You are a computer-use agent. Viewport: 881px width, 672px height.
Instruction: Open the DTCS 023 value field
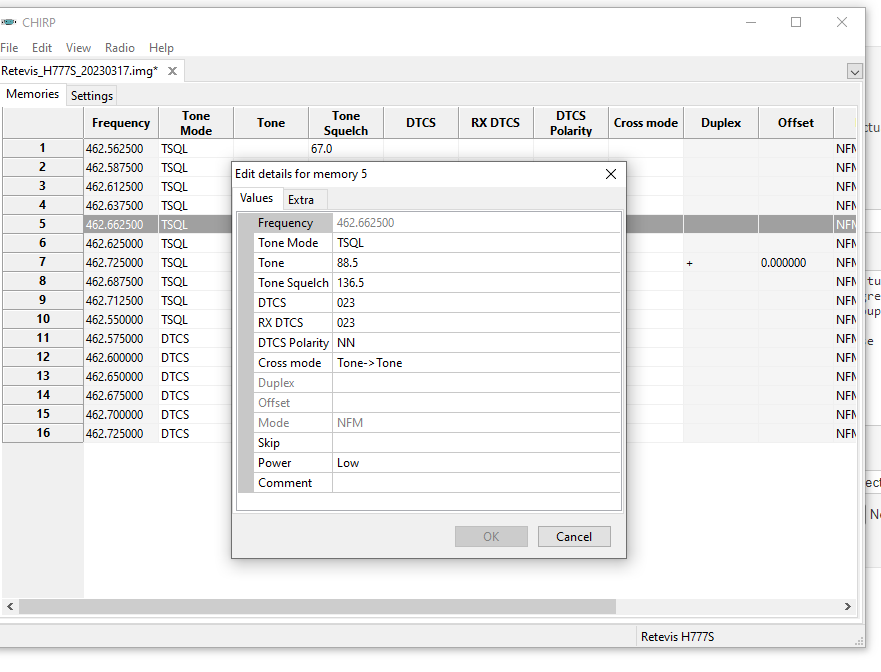476,303
